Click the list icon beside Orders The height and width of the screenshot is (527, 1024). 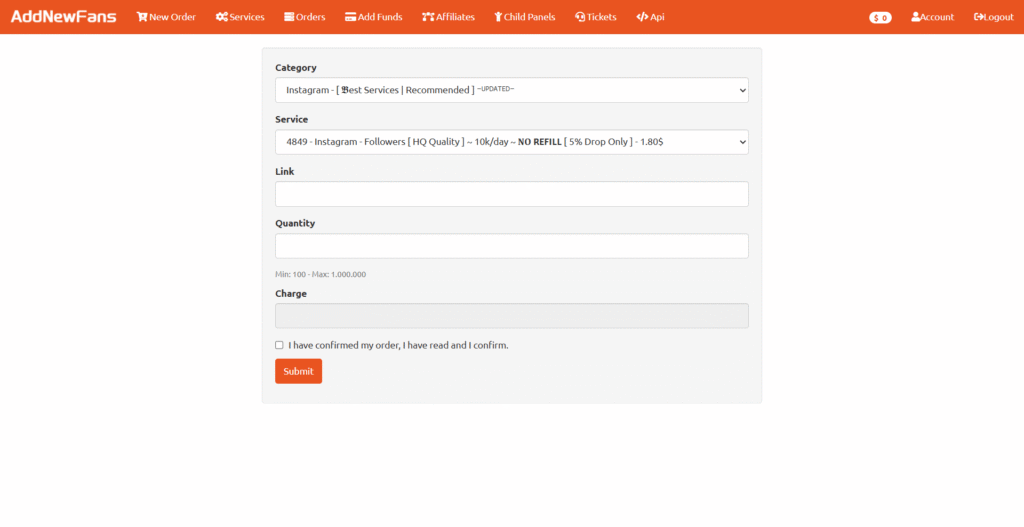pos(289,17)
